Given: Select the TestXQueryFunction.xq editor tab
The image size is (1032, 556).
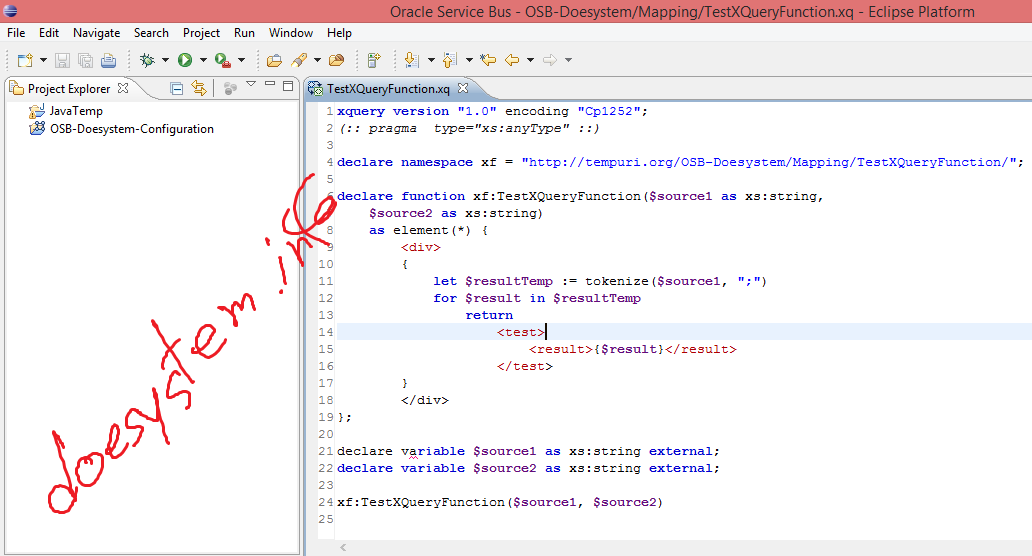Looking at the screenshot, I should (x=388, y=89).
